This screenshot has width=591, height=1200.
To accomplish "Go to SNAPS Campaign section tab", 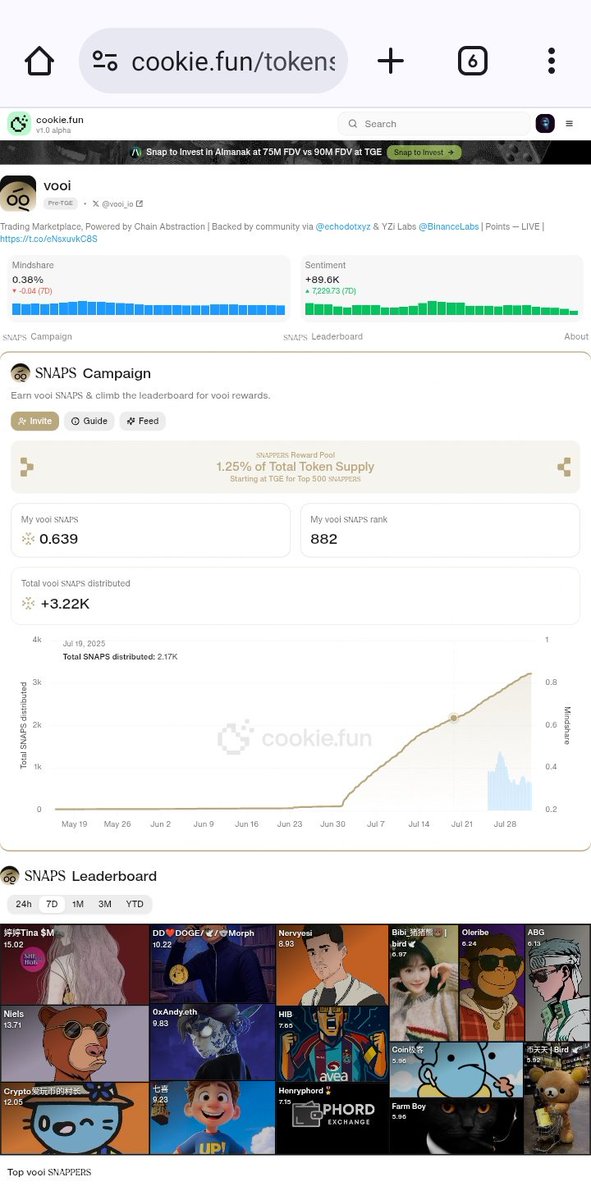I will pos(37,337).
